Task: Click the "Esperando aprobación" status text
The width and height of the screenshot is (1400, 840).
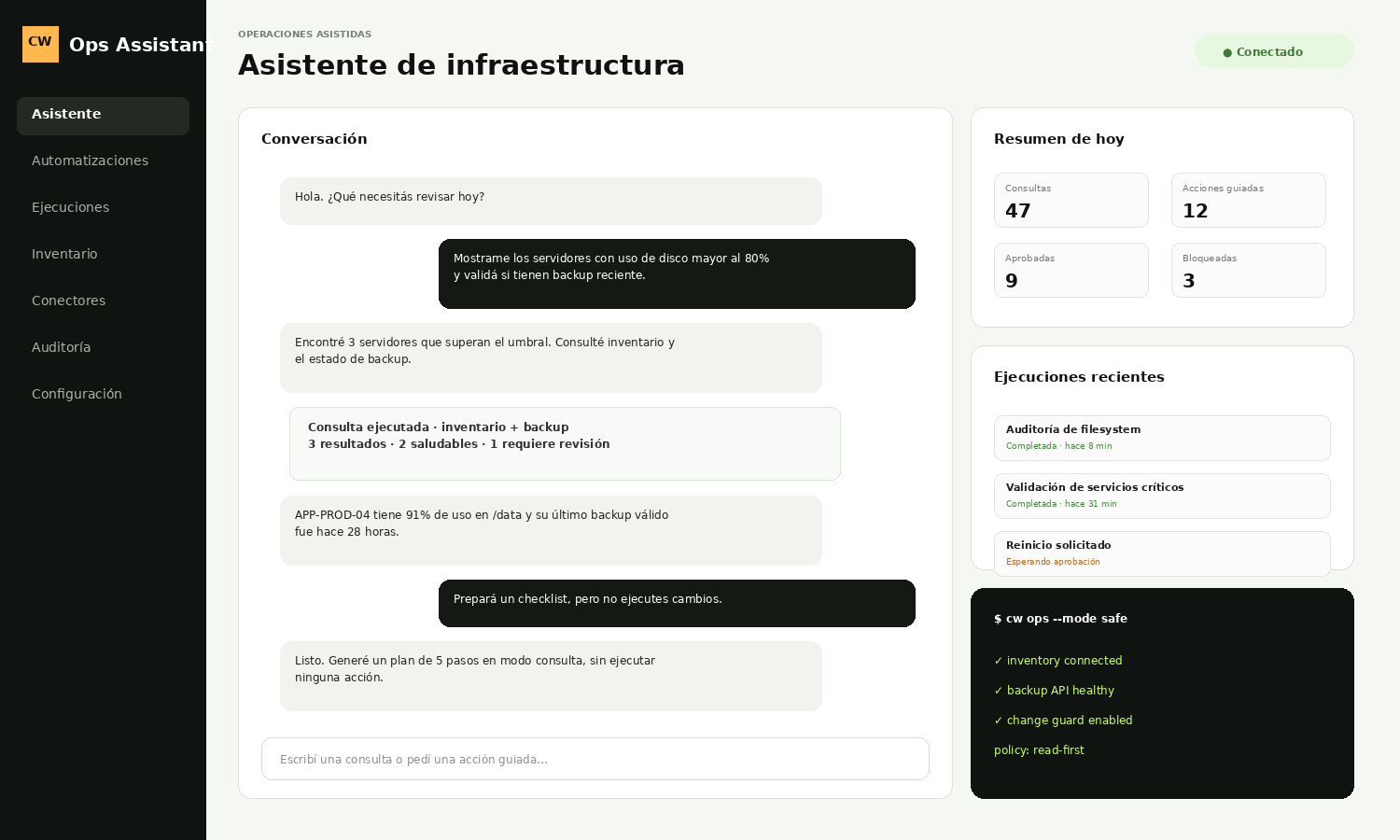Action: [x=1053, y=562]
